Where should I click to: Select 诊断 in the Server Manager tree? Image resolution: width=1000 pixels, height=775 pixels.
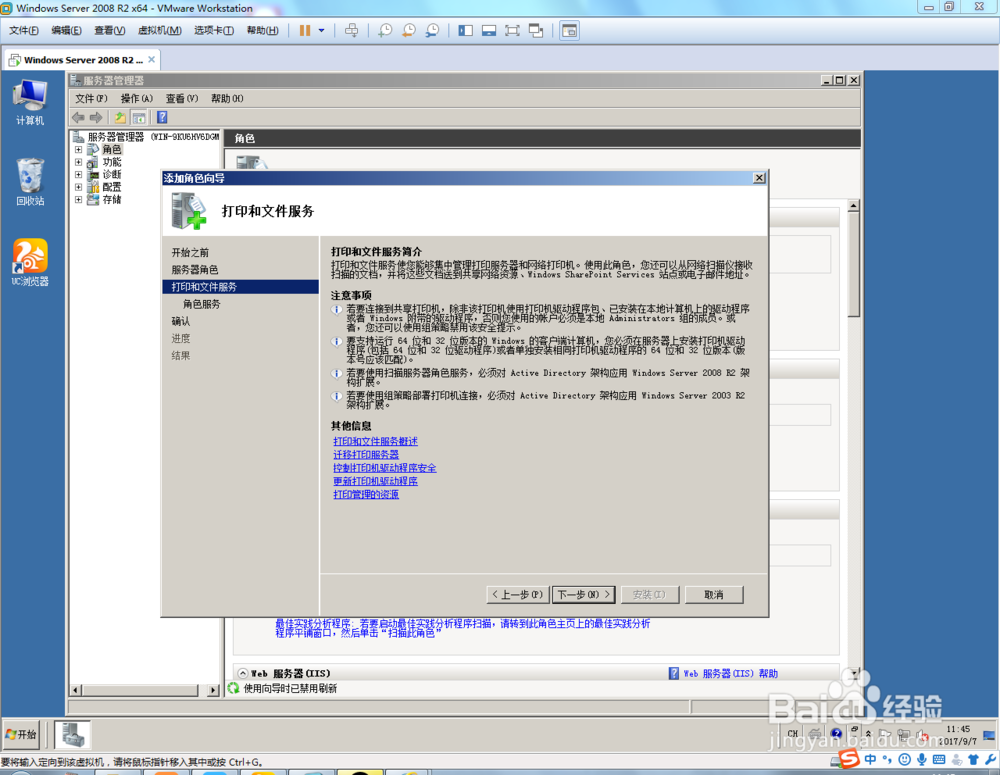pyautogui.click(x=112, y=174)
